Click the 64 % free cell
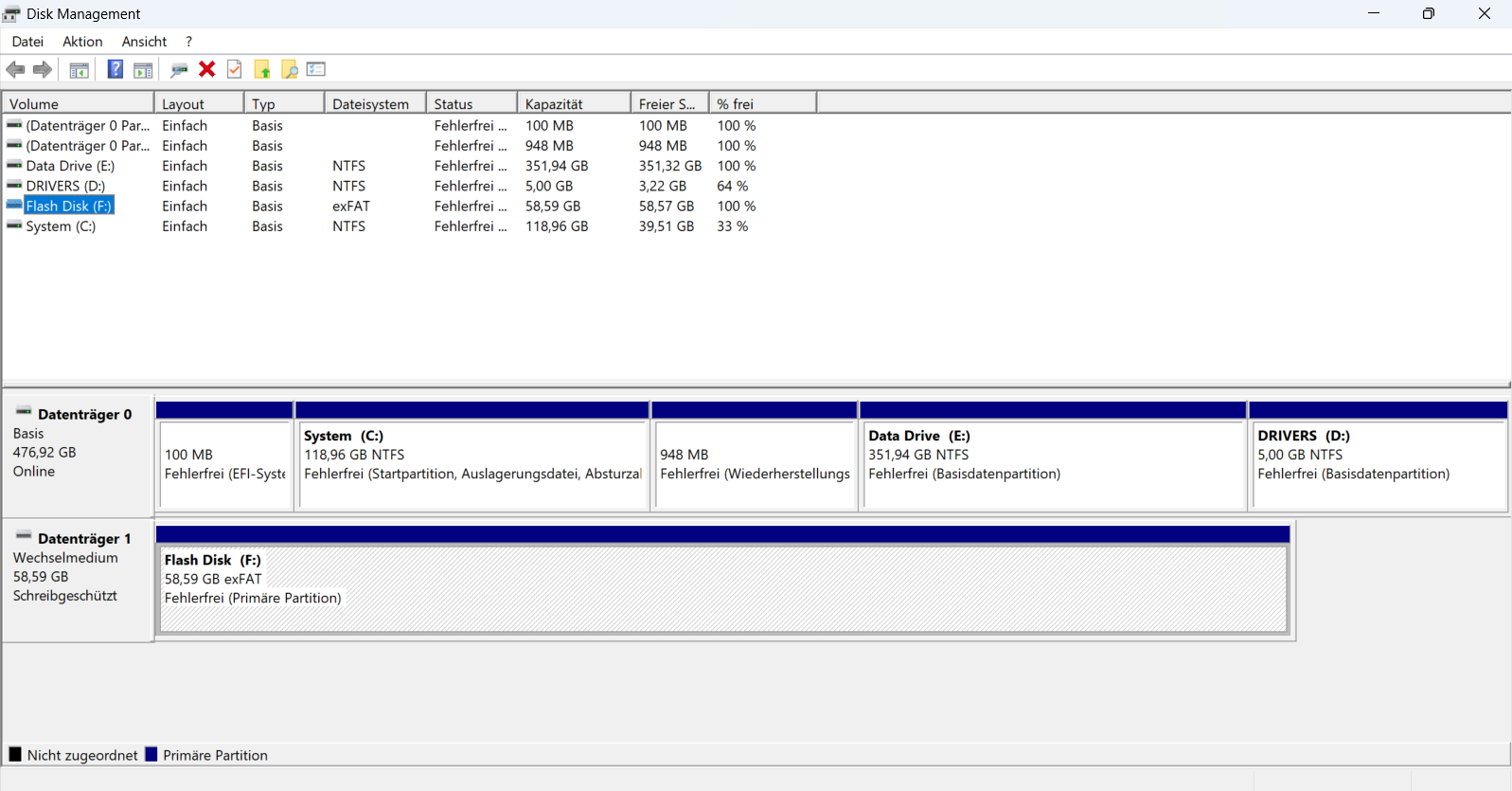 tap(733, 186)
